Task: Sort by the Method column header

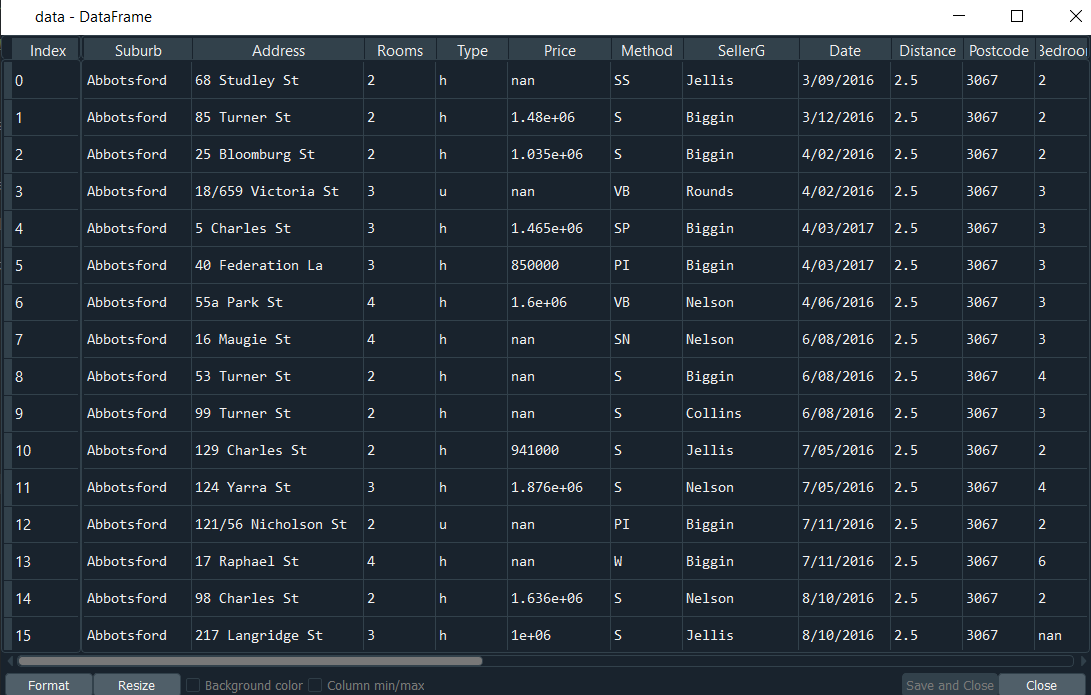Action: (647, 50)
